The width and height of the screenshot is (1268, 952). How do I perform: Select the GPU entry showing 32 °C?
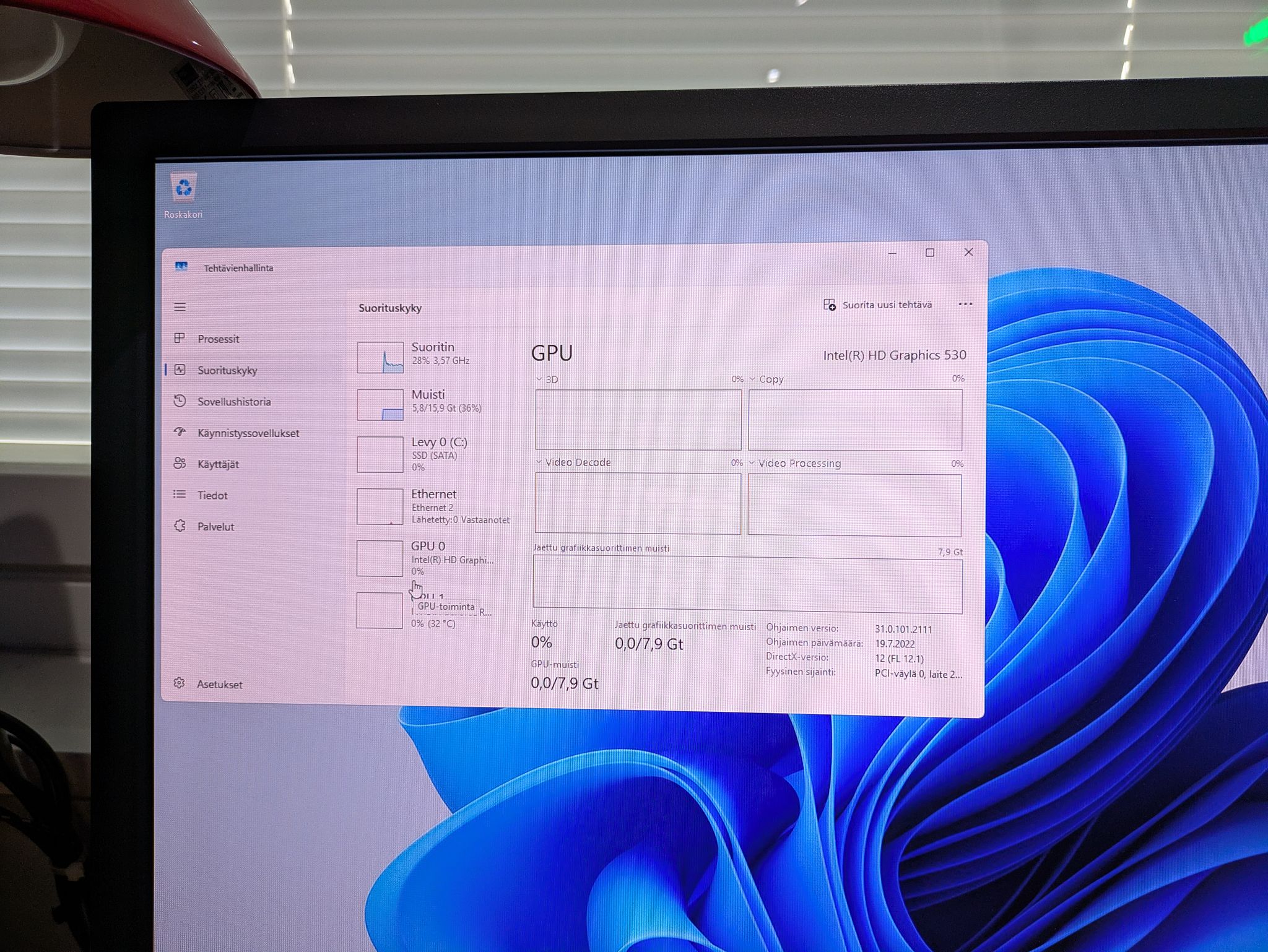tap(433, 610)
